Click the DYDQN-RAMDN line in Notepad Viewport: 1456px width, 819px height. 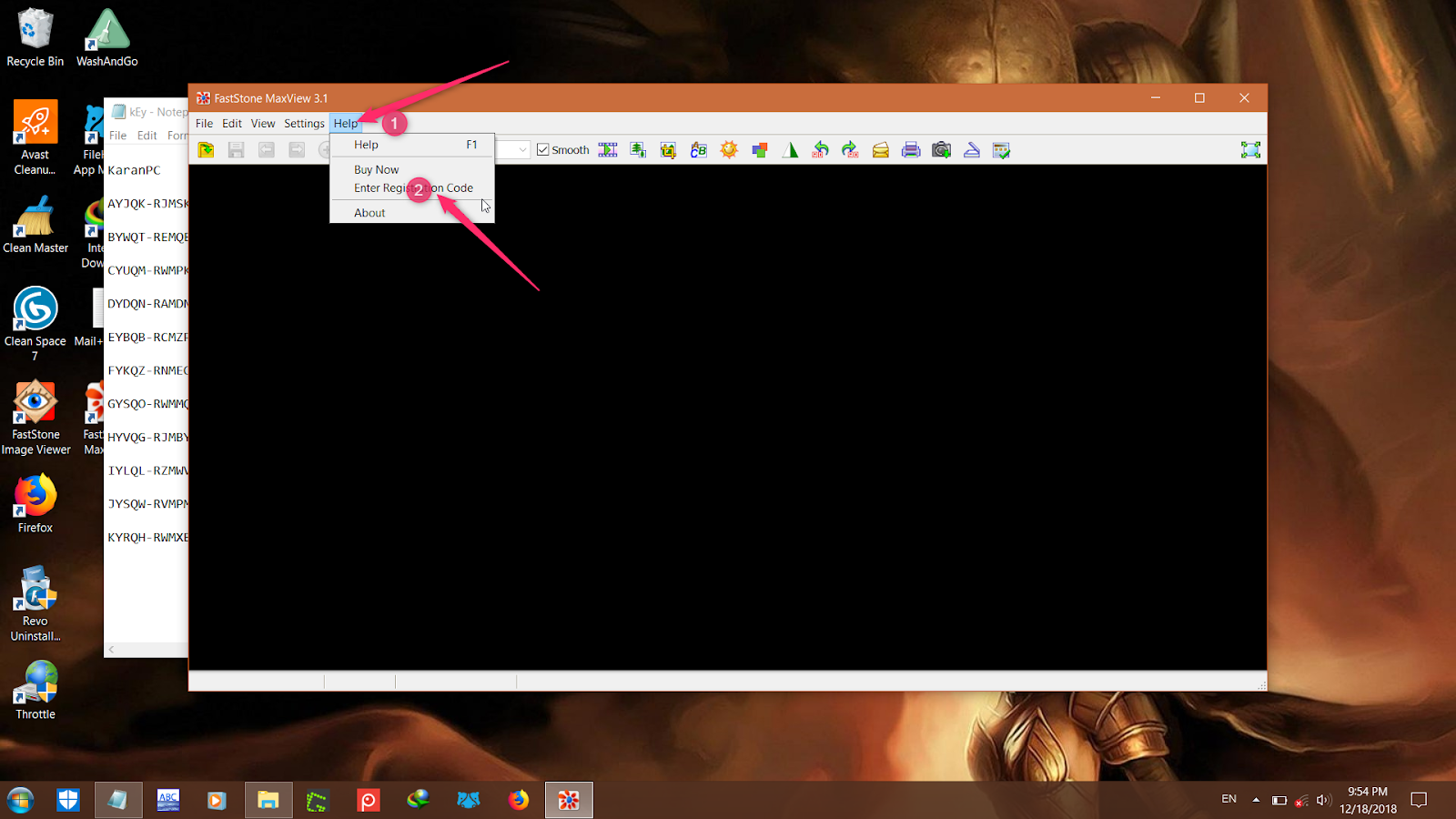point(147,304)
